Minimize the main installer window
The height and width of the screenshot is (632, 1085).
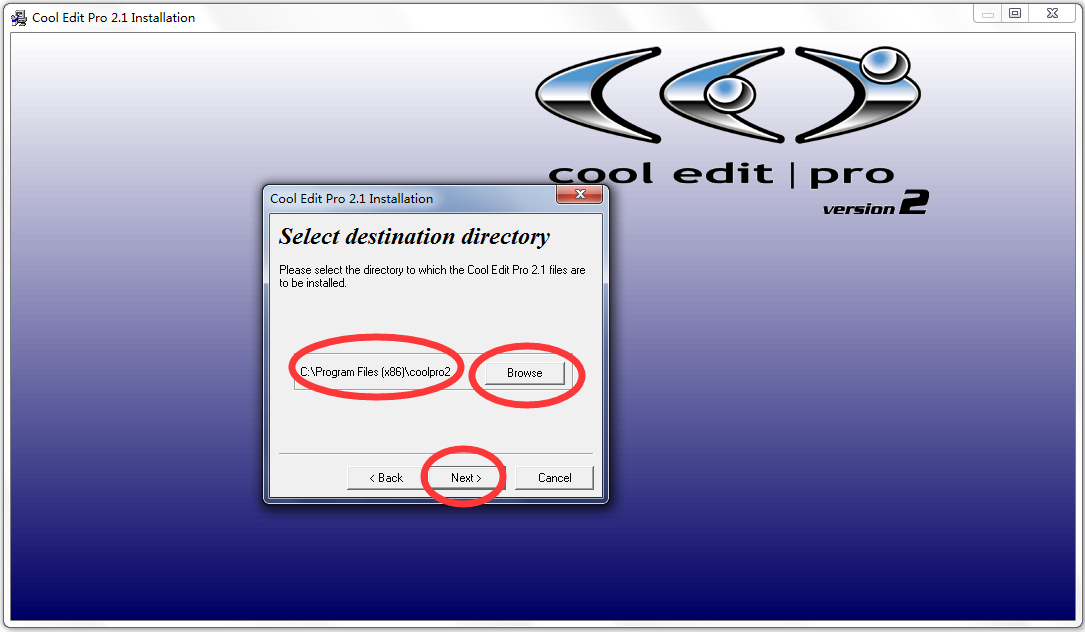pyautogui.click(x=987, y=14)
